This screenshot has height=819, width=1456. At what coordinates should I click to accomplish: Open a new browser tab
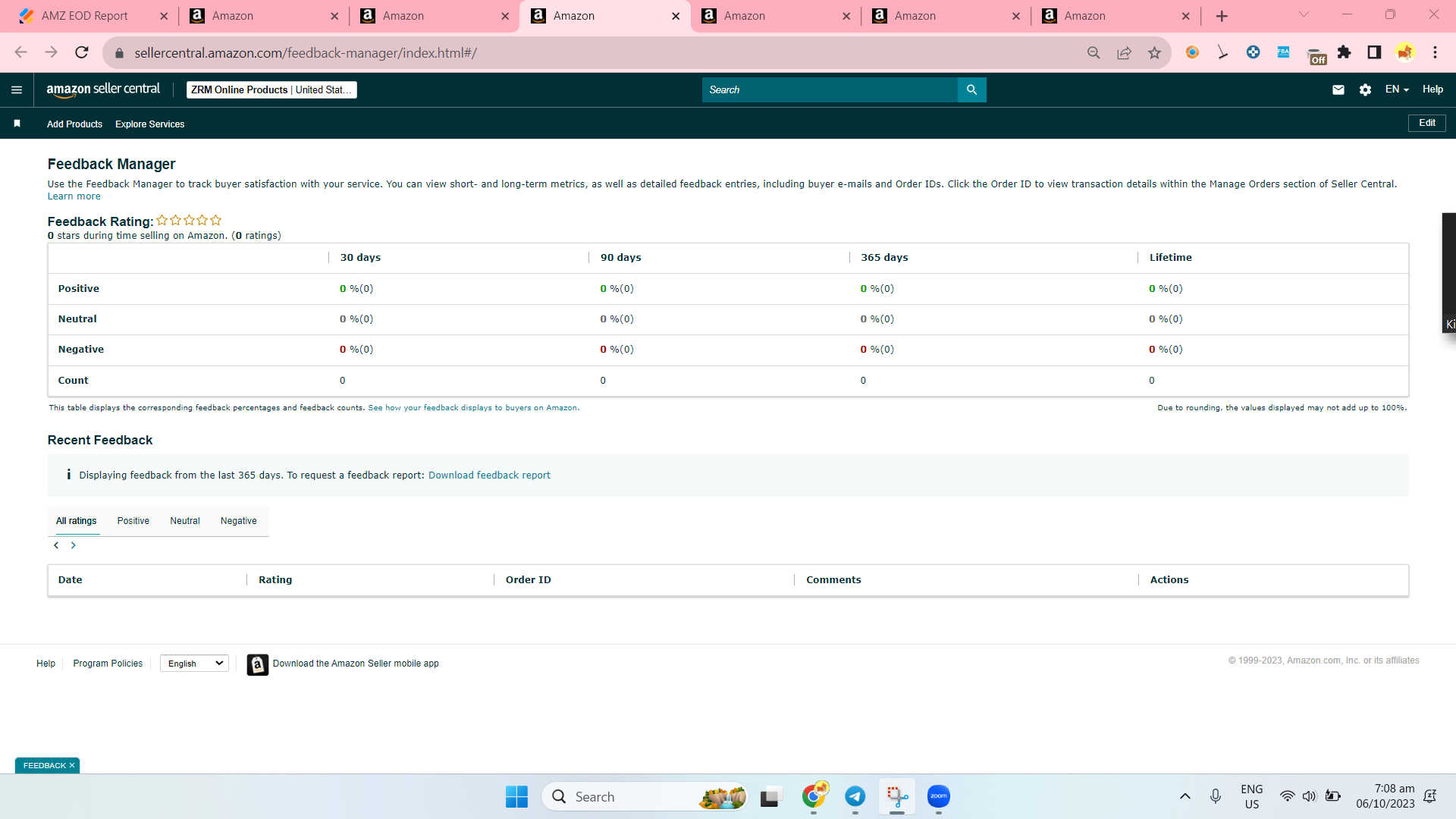tap(1222, 16)
